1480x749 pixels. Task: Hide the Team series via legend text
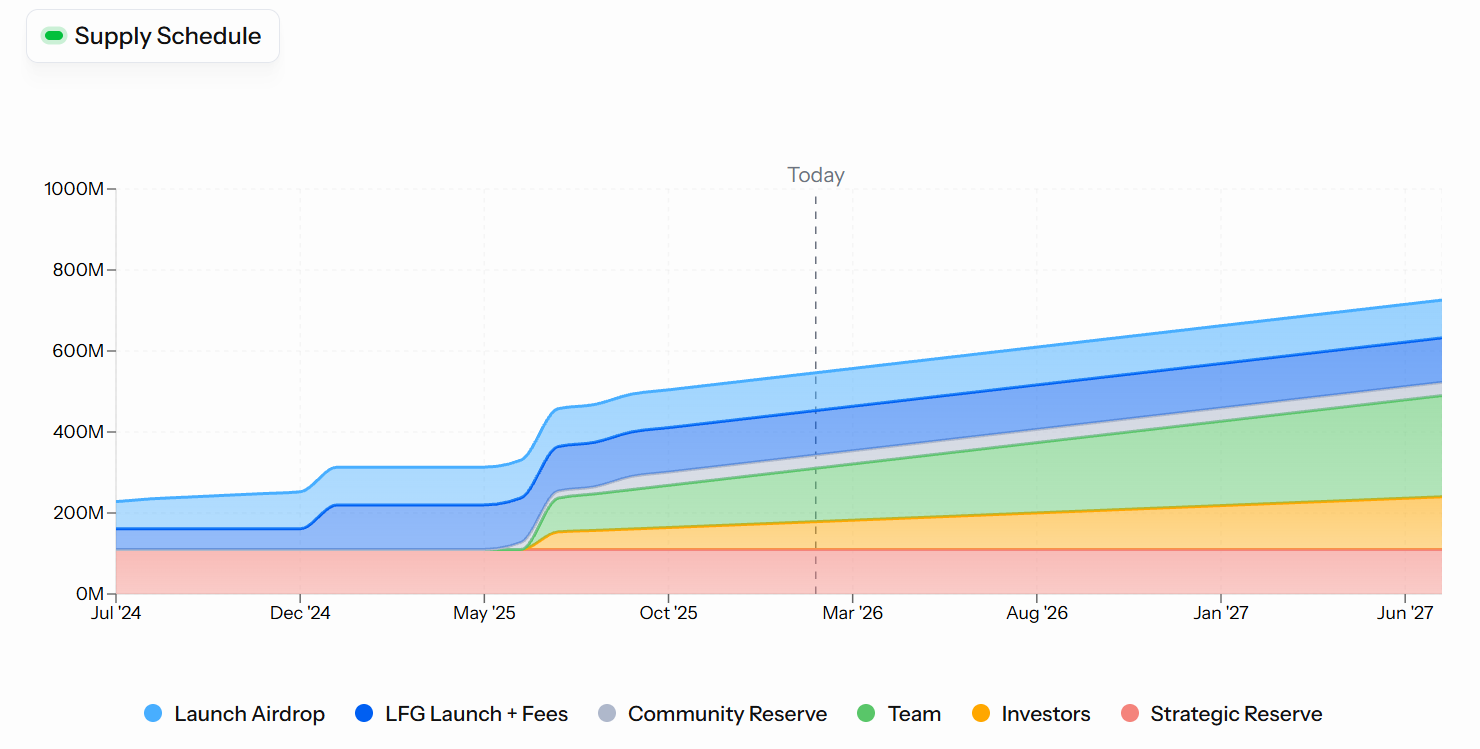click(914, 714)
